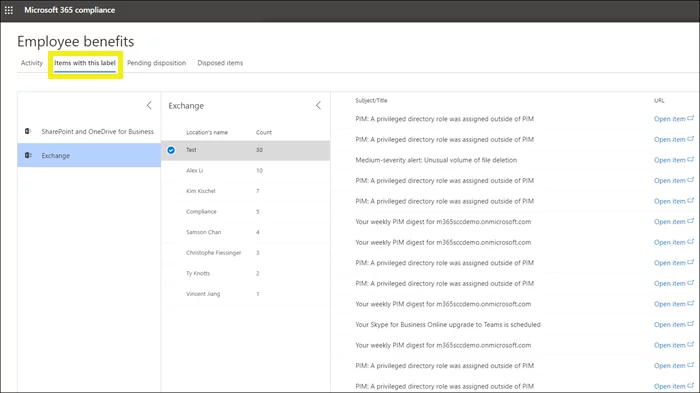Screen dimensions: 700x393
Task: Click external-link icon beside Skype upgrade row
Action: coord(691,324)
